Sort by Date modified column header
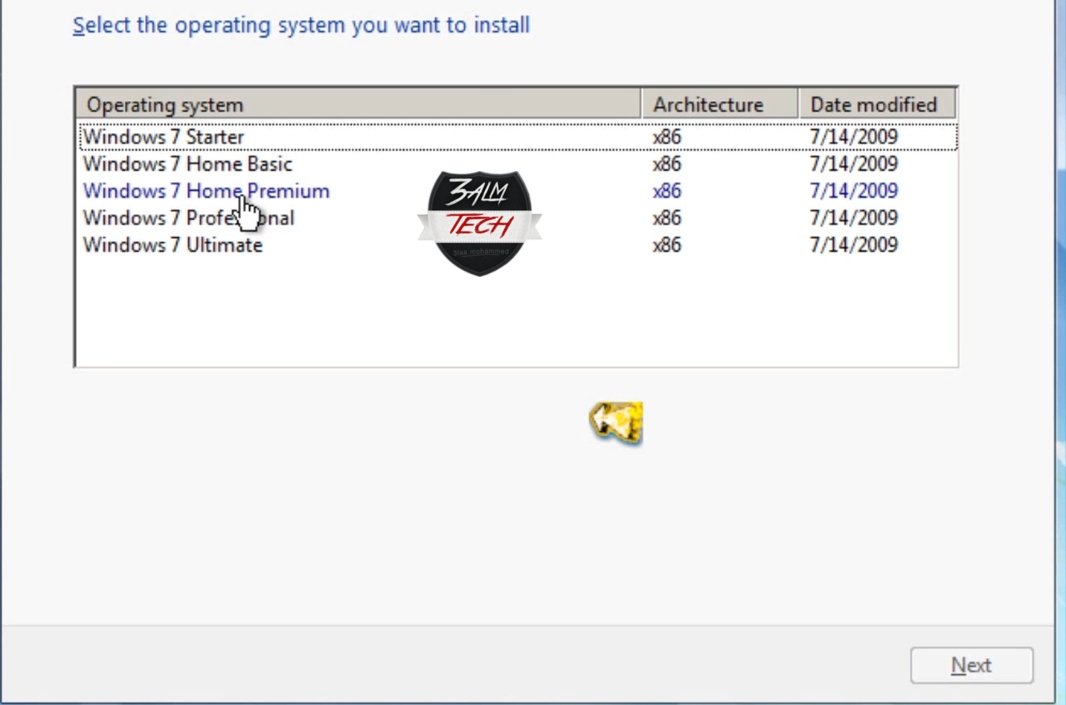 pyautogui.click(x=878, y=105)
